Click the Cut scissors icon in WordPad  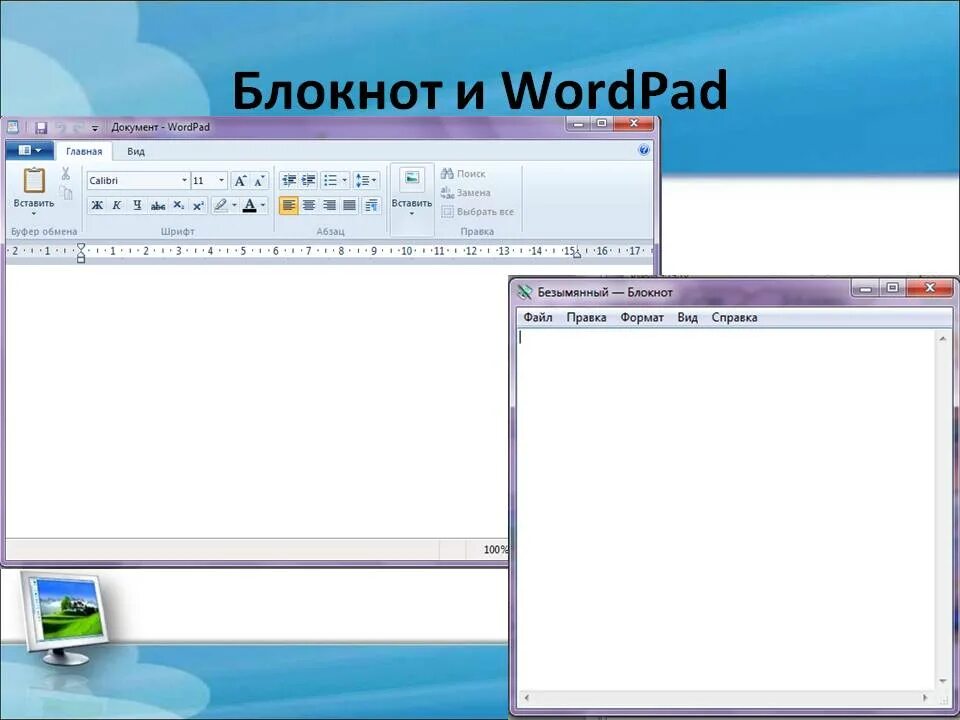(x=66, y=173)
